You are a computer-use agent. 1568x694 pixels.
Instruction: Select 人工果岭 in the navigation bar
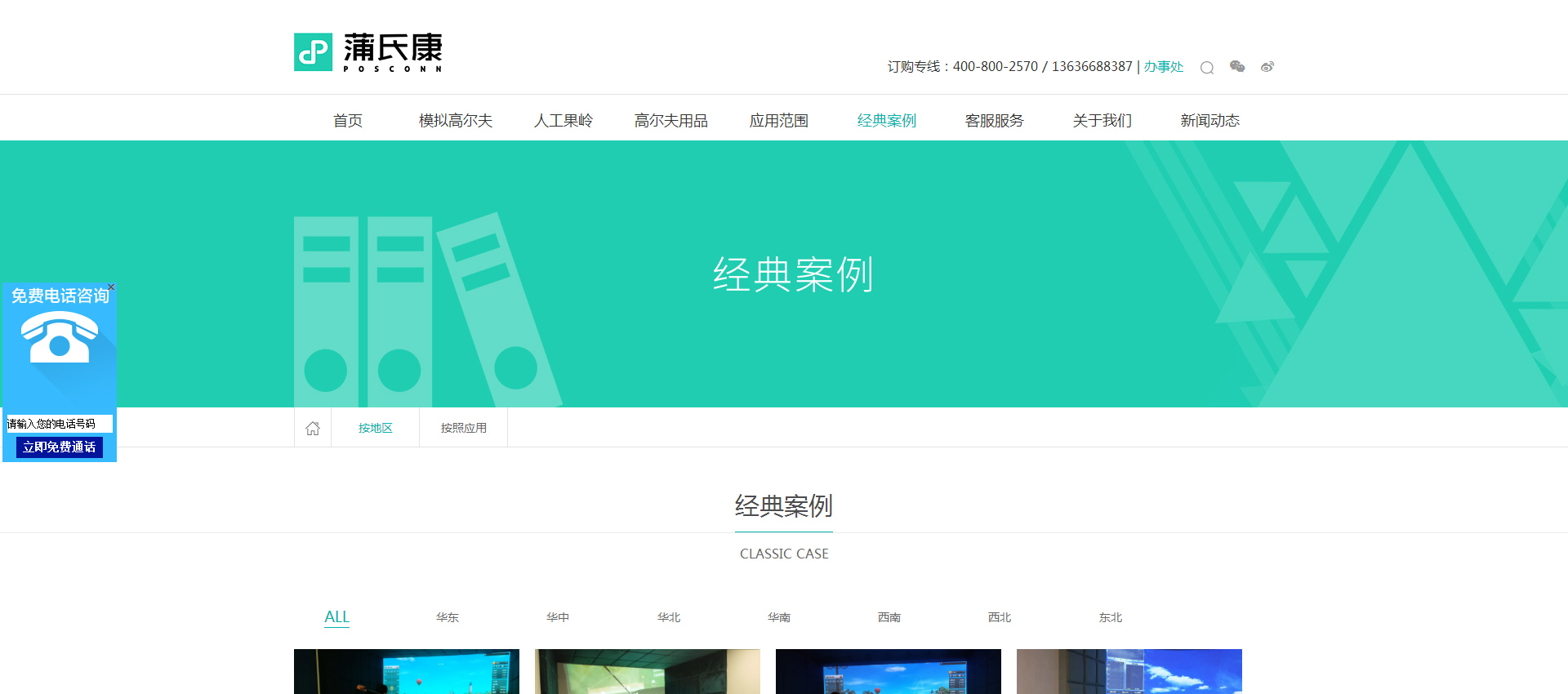click(563, 121)
